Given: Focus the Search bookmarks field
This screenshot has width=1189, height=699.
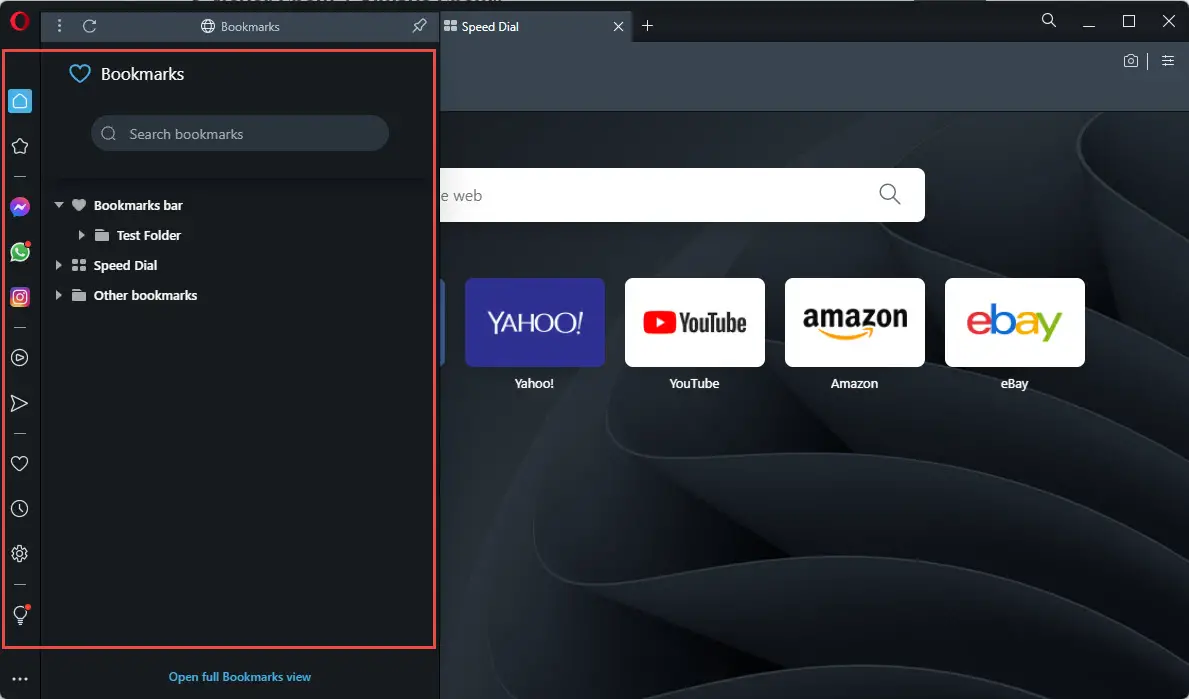Looking at the screenshot, I should pos(240,133).
